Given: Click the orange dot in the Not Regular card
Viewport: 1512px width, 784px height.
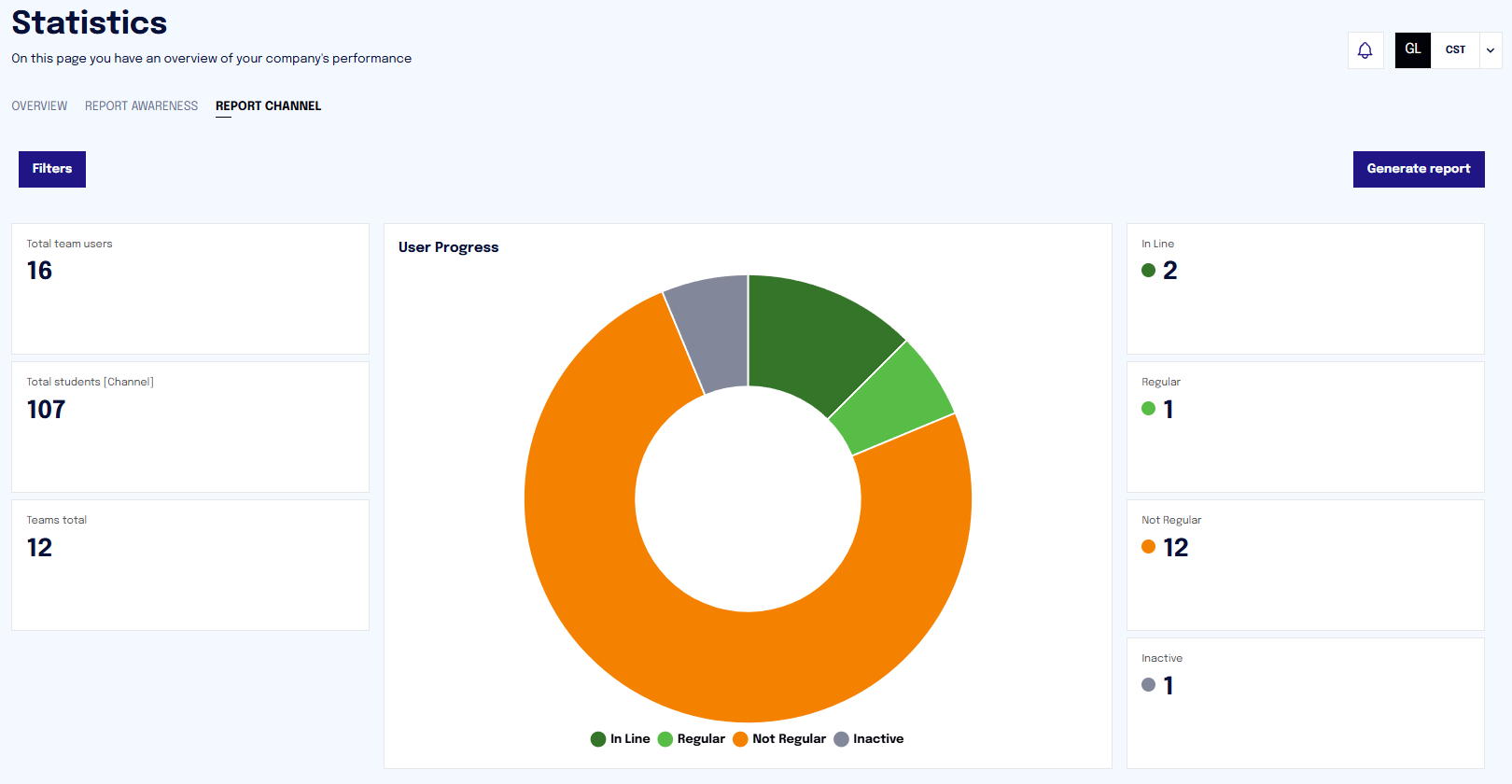Looking at the screenshot, I should click(1148, 547).
